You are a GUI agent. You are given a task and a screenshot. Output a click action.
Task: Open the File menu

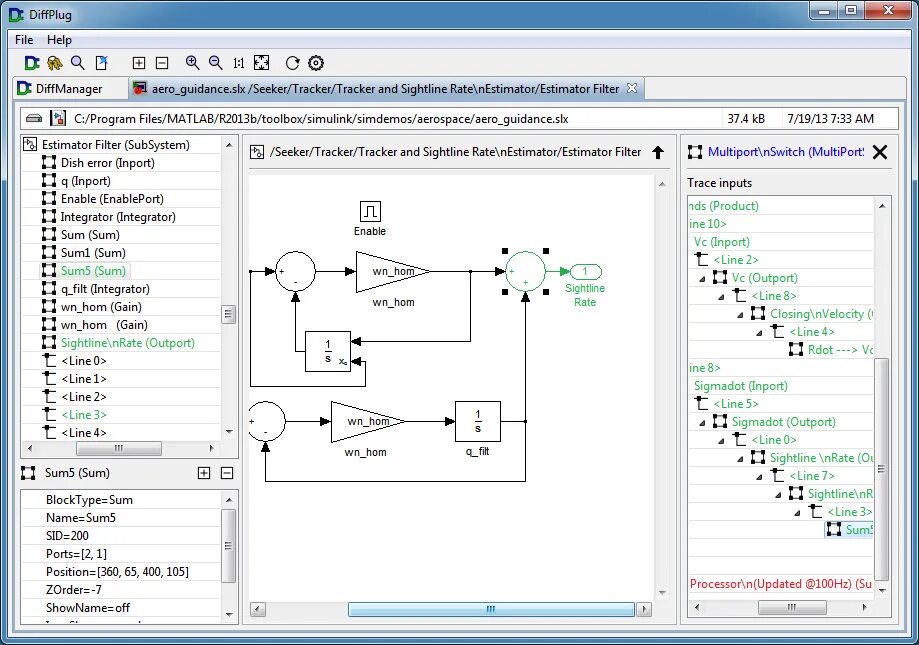[24, 40]
